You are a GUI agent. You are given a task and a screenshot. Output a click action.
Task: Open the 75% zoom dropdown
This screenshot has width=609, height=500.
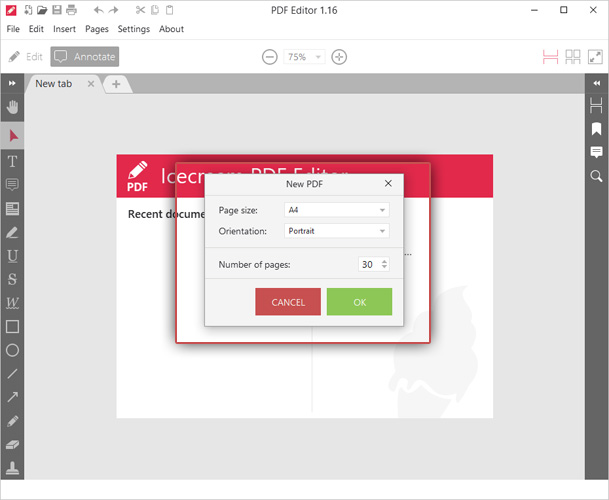304,57
